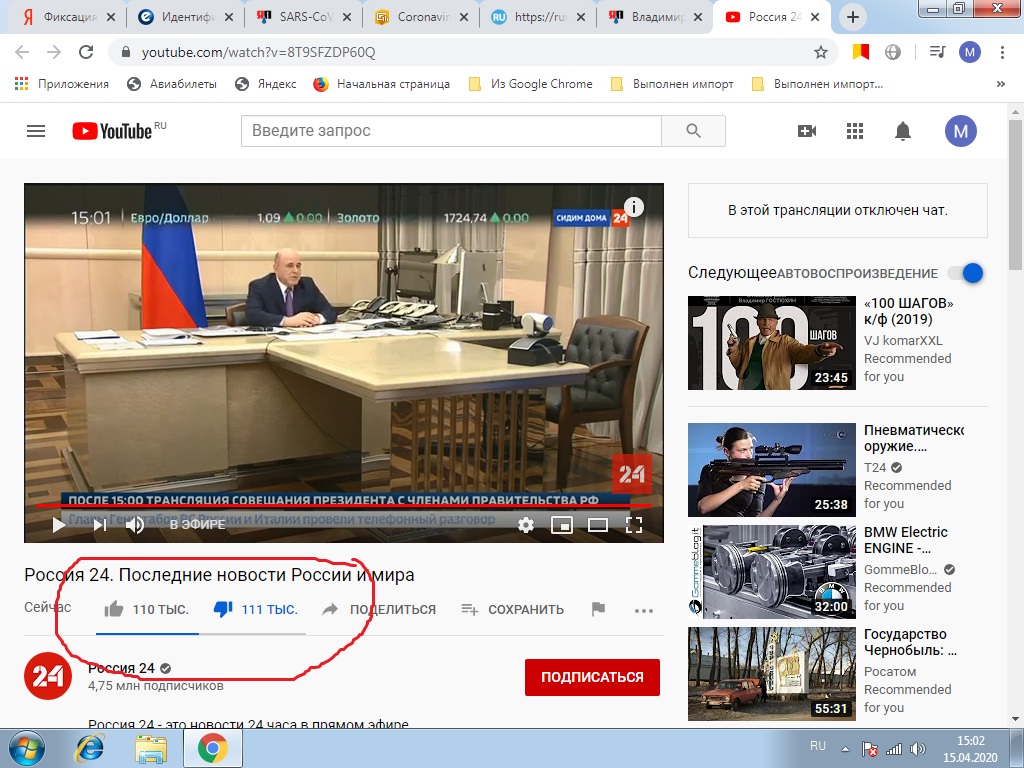Mute the video volume speaker
1024x768 pixels.
(135, 524)
